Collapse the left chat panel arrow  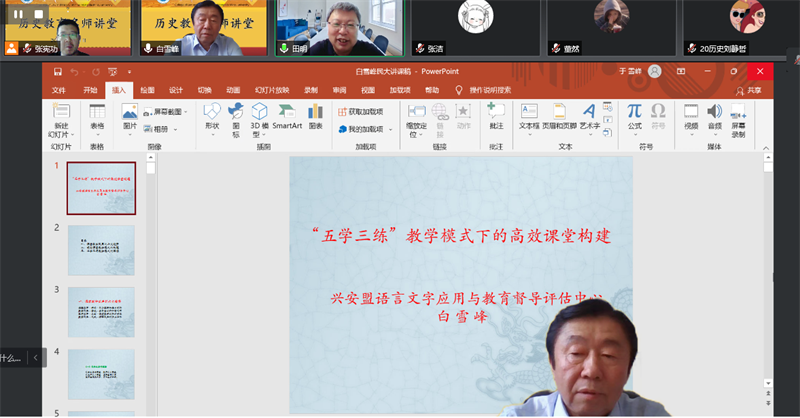(35, 358)
